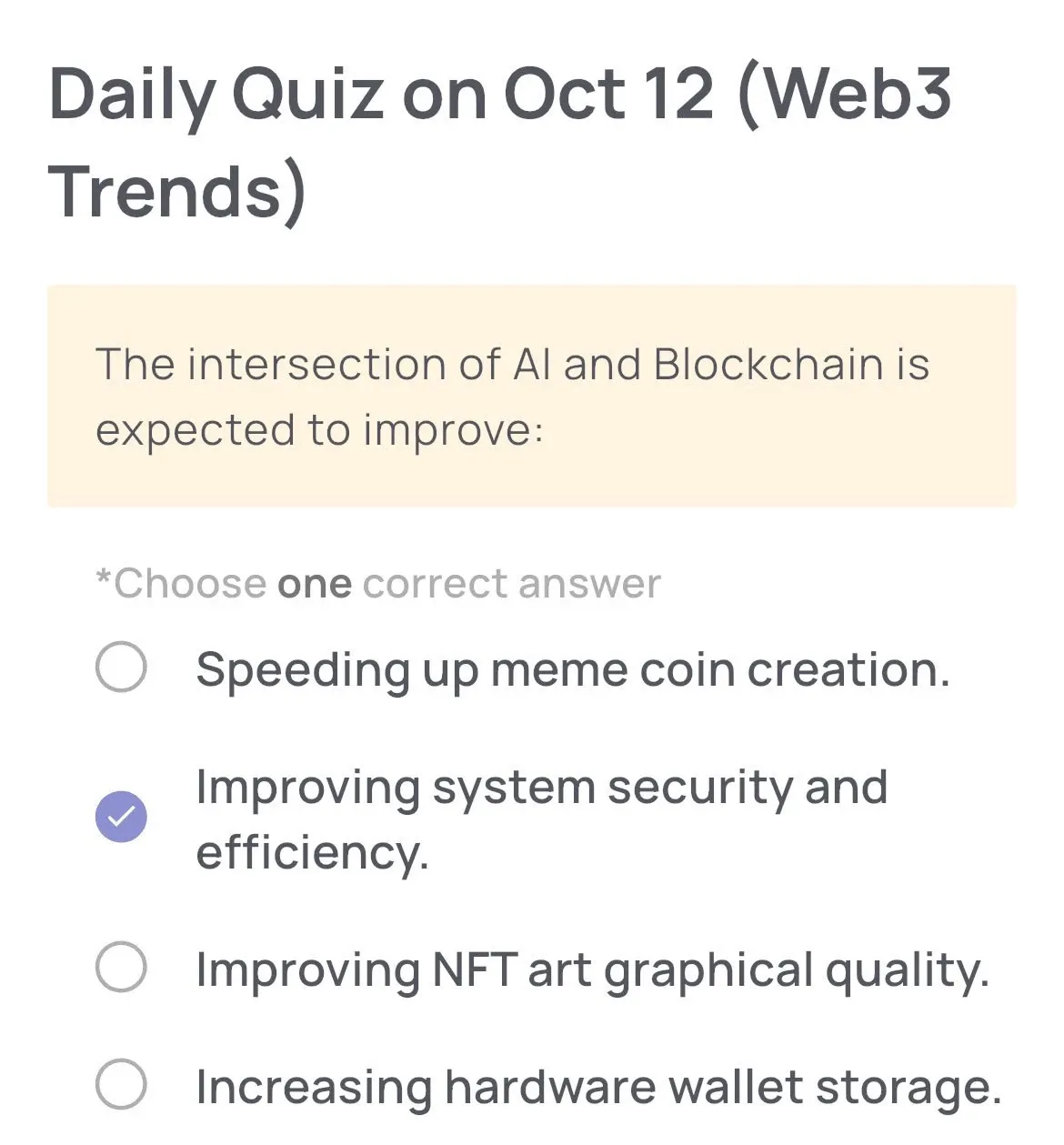Choose "Increasing hardware wallet storage" as your answer
The height and width of the screenshot is (1145, 1064).
(x=123, y=1086)
